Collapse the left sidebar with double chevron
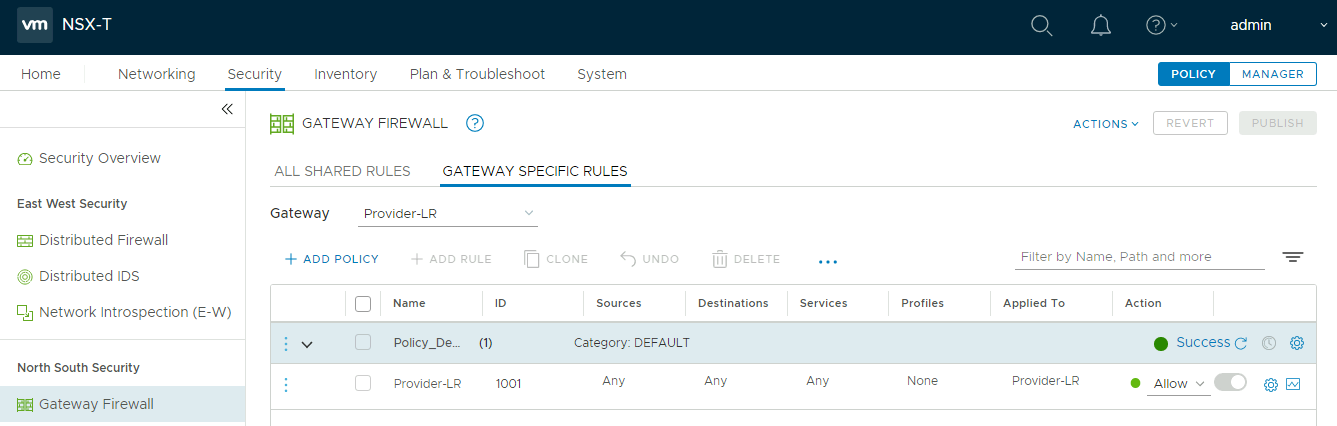Screen dimensions: 1337x426 pos(227,109)
